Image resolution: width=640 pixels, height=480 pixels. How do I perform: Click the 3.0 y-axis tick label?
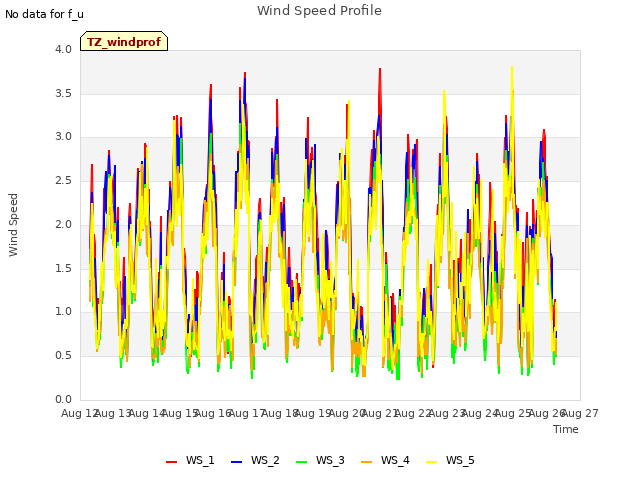63,137
